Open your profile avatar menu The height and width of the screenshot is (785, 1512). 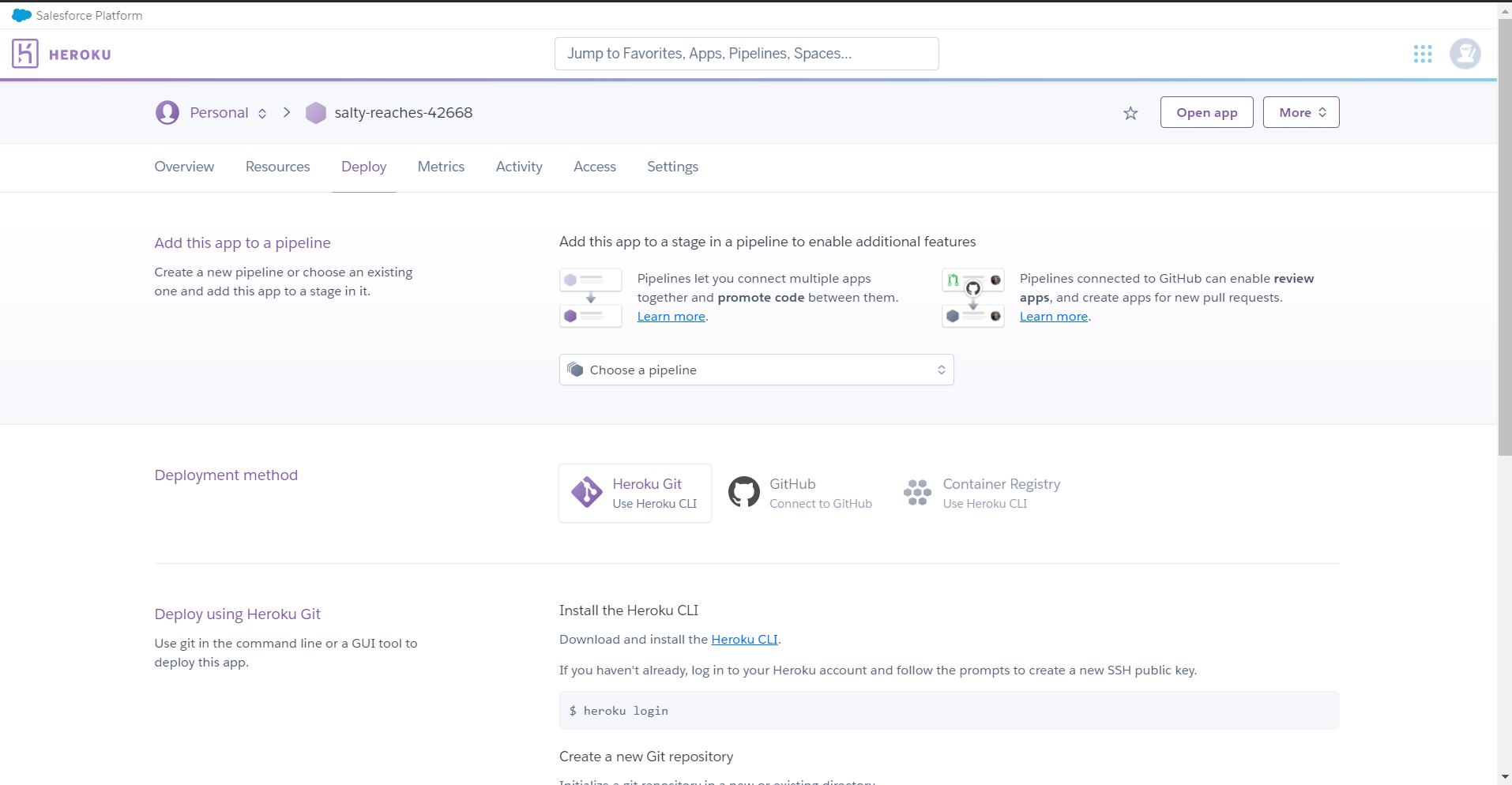coord(1465,54)
